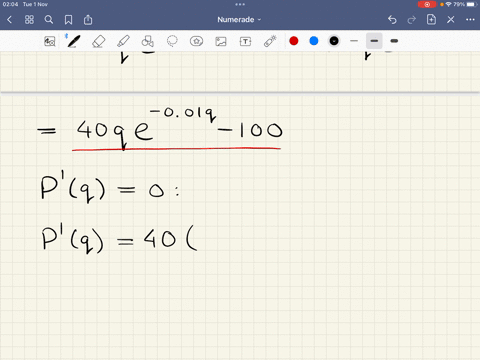Select the Highlighter tool

point(123,41)
